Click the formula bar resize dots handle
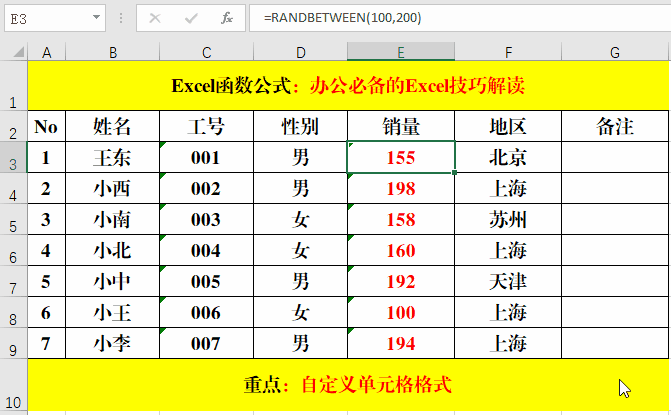 point(121,18)
